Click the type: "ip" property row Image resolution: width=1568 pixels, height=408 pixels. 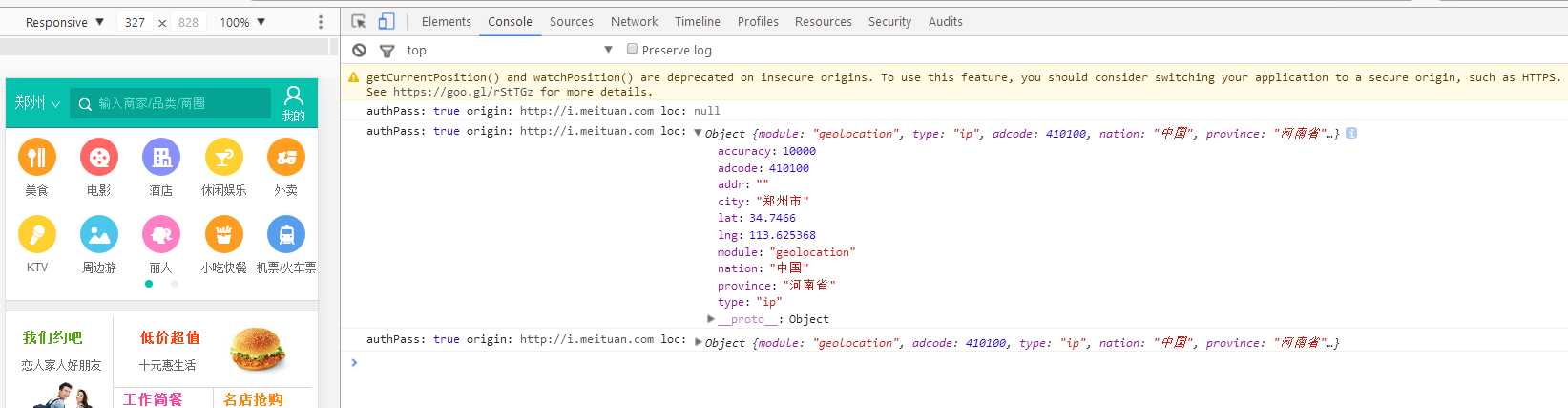(x=750, y=302)
